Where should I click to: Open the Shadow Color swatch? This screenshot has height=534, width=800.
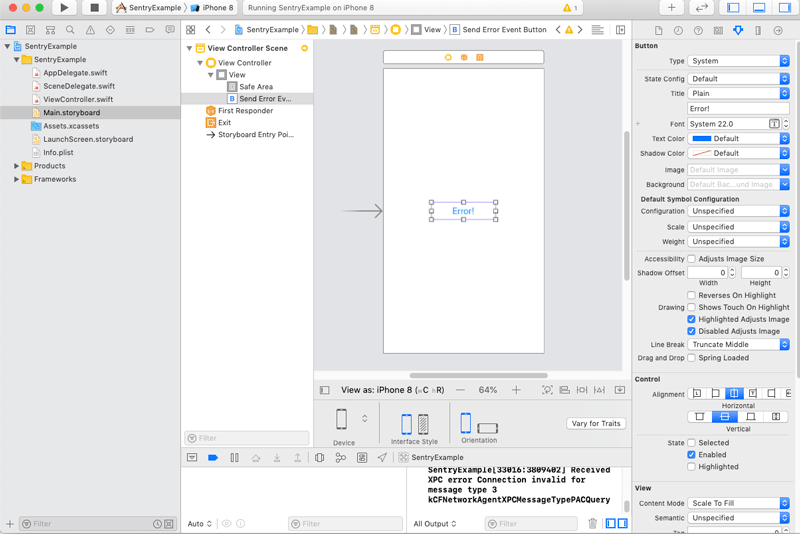click(x=702, y=153)
